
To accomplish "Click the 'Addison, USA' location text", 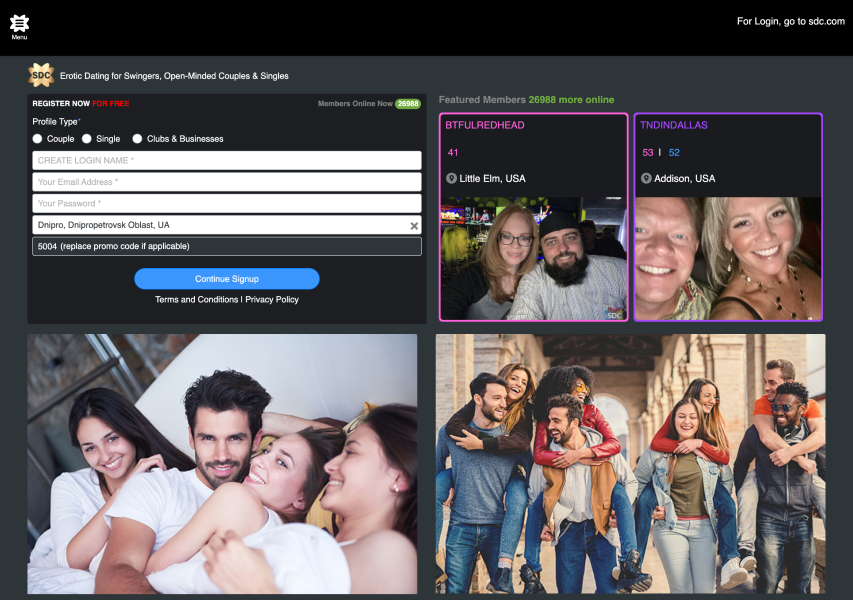I will 684,178.
